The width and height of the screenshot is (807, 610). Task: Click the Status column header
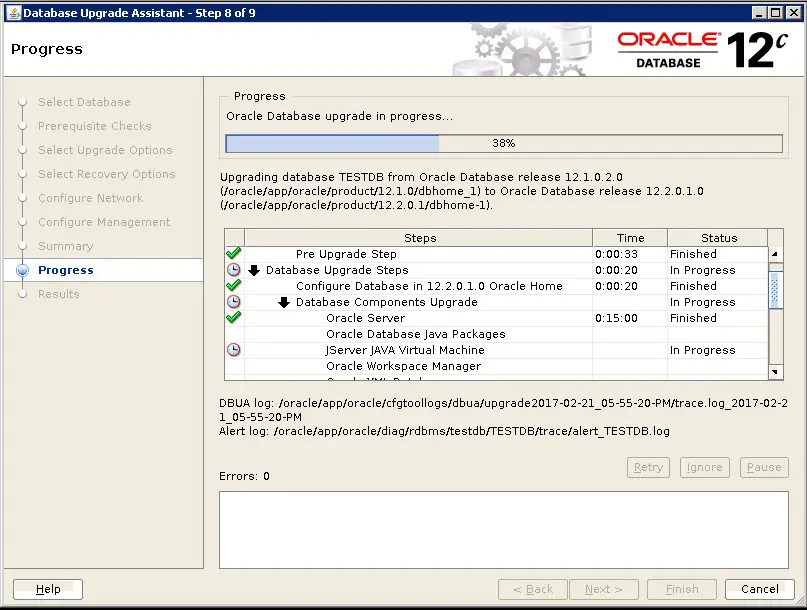(718, 238)
